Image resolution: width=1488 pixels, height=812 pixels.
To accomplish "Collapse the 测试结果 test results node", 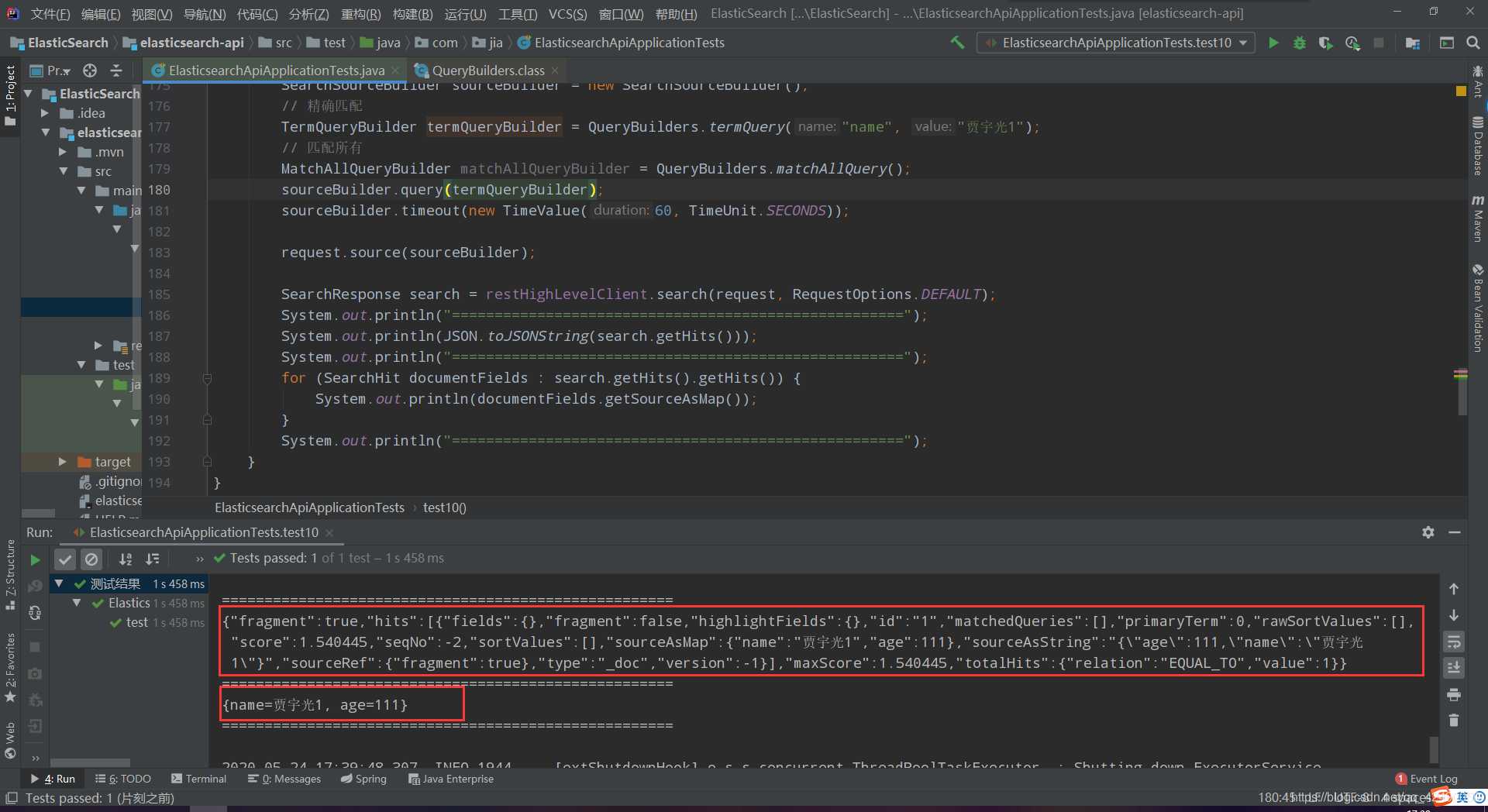I will pos(59,583).
